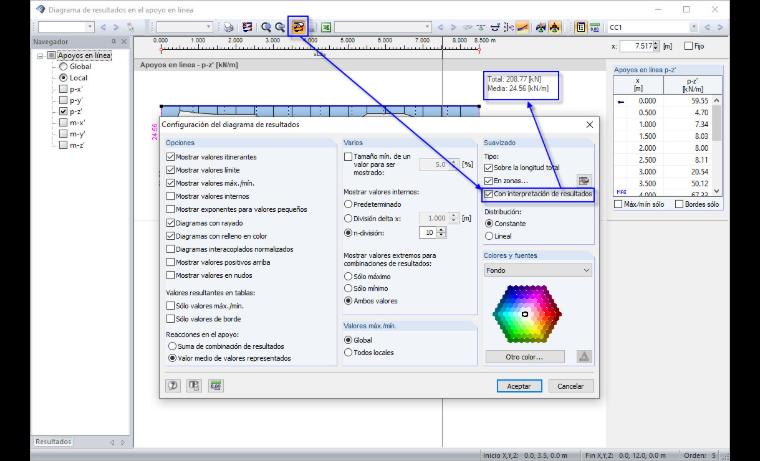Uncheck Sobre la longitud total
760x461 pixels.
point(489,168)
